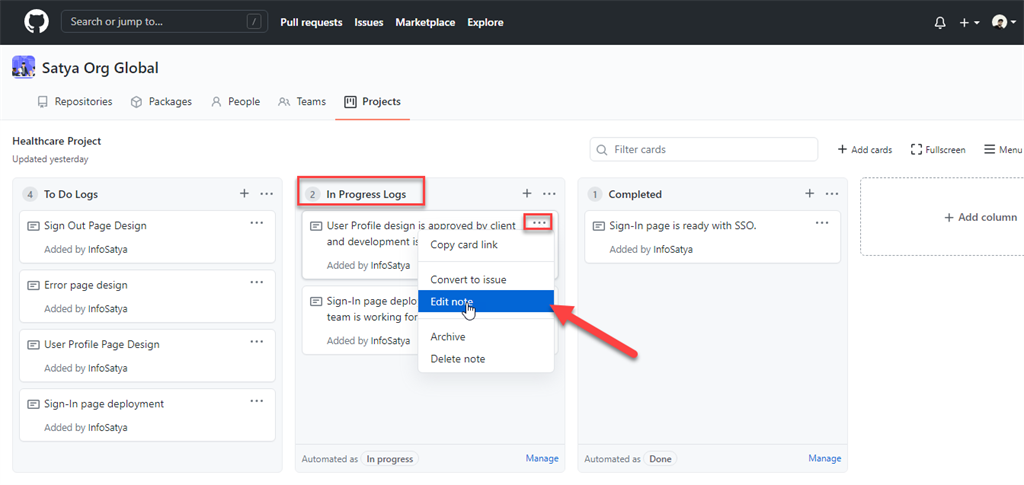Viewport: 1024px width, 485px height.
Task: Open the notifications bell
Action: tap(940, 23)
